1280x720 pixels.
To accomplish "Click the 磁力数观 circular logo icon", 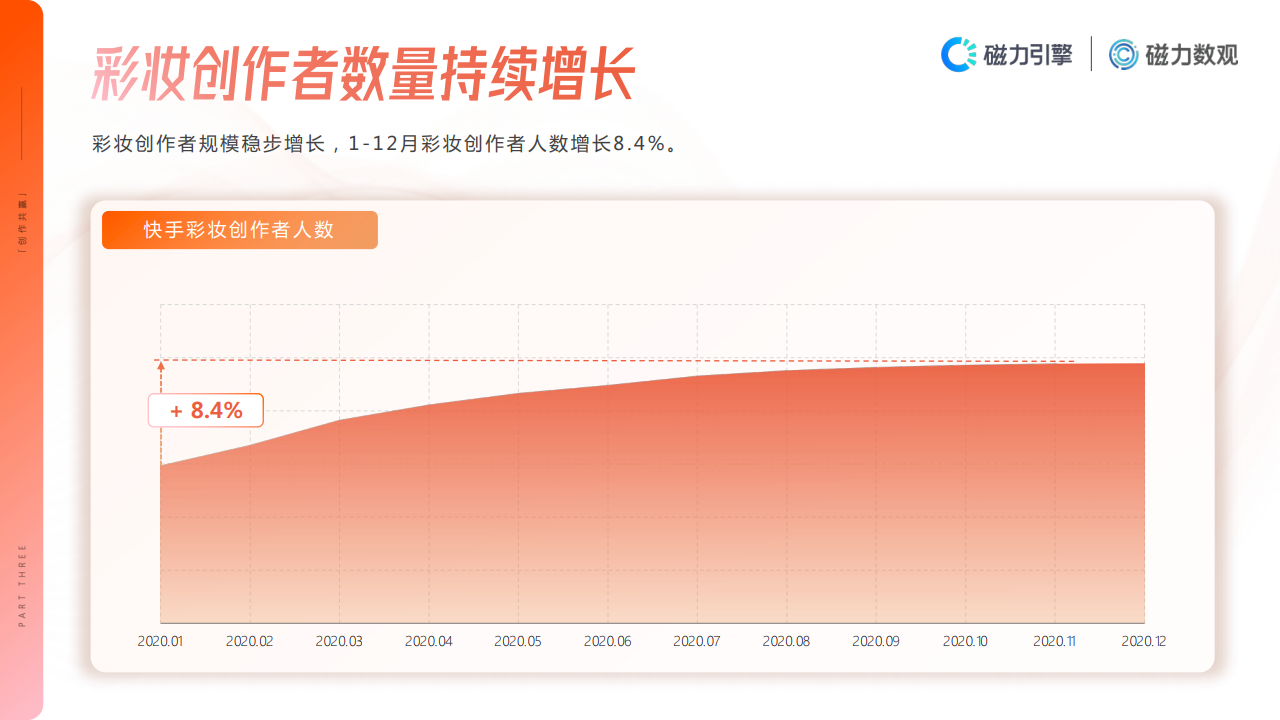I will [x=1125, y=54].
